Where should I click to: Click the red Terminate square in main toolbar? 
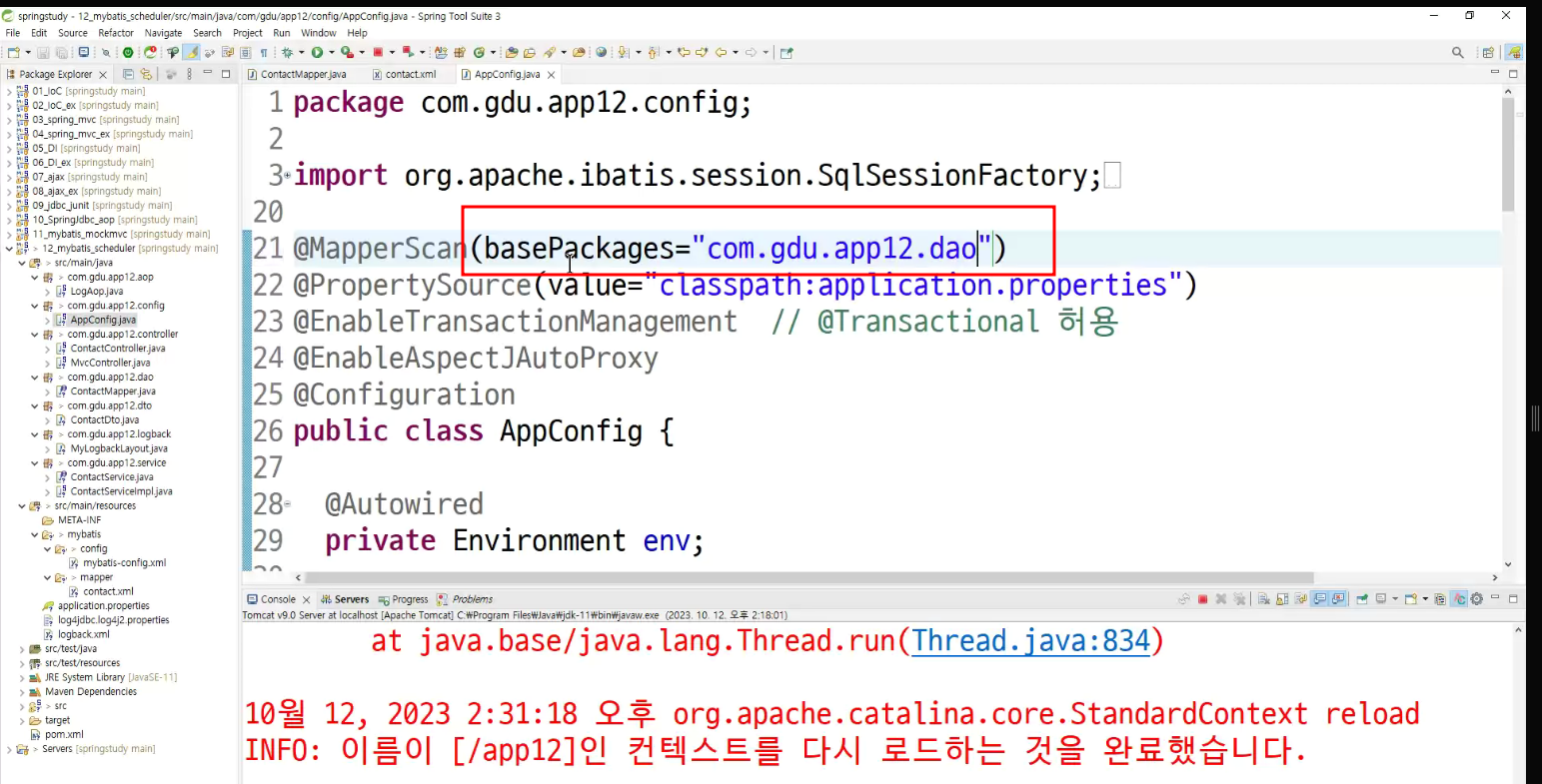[x=378, y=52]
